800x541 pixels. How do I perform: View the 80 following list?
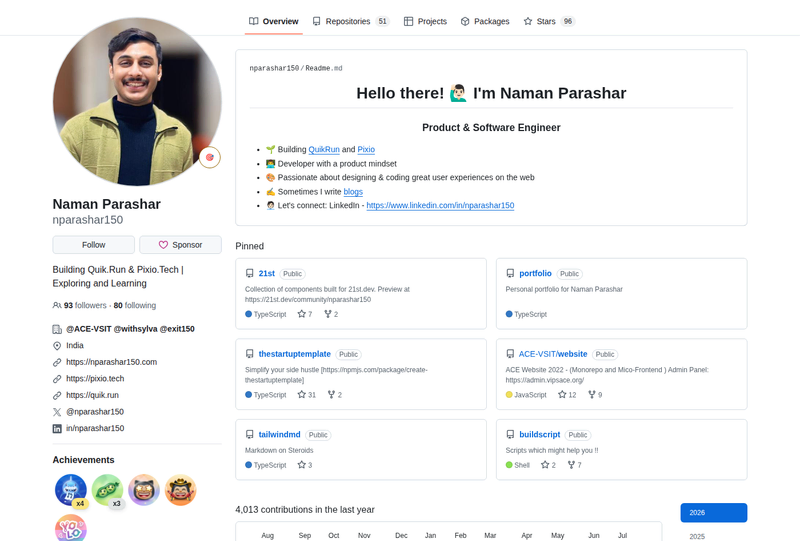[135, 305]
